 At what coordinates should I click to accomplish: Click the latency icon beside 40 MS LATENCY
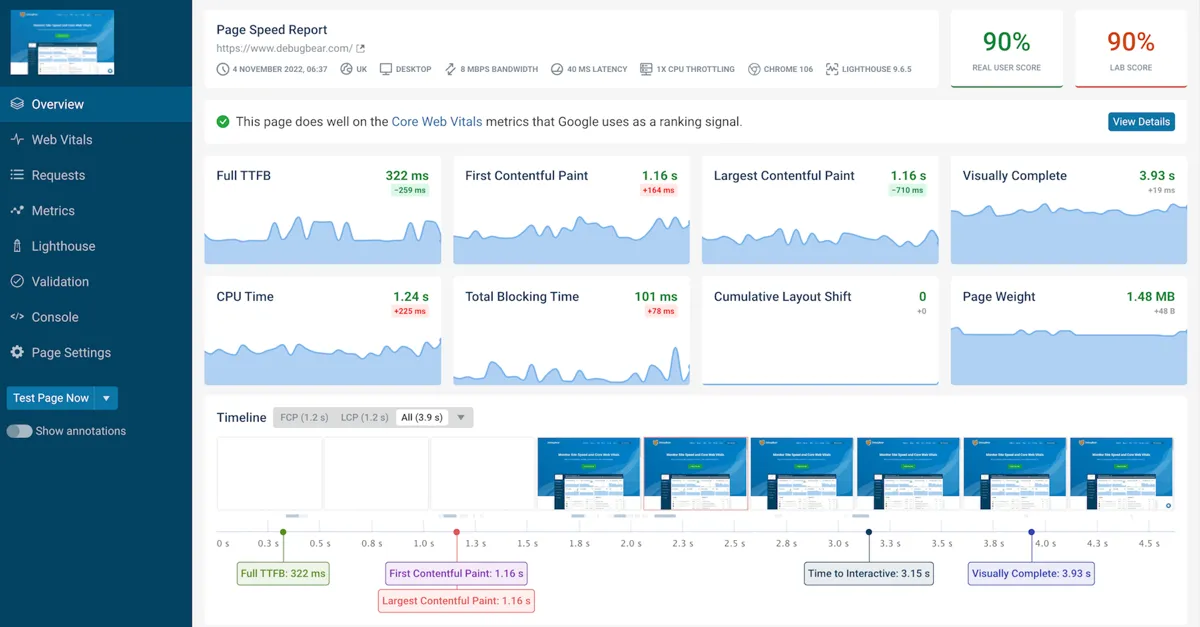tap(556, 69)
